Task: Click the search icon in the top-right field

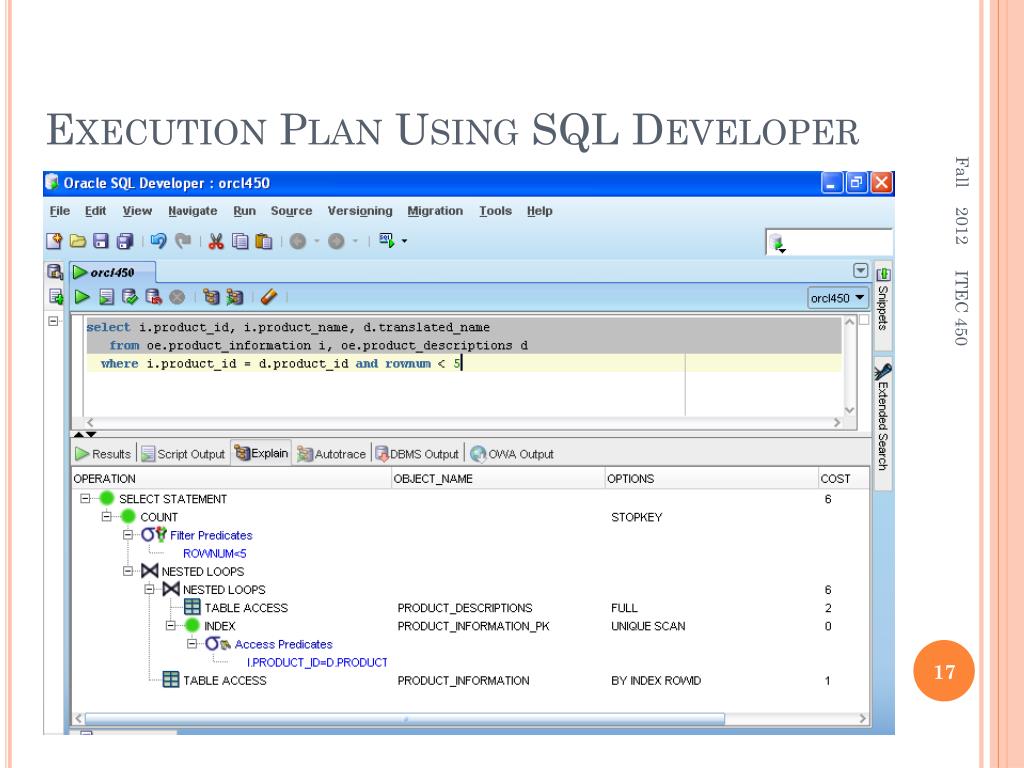Action: coord(777,244)
